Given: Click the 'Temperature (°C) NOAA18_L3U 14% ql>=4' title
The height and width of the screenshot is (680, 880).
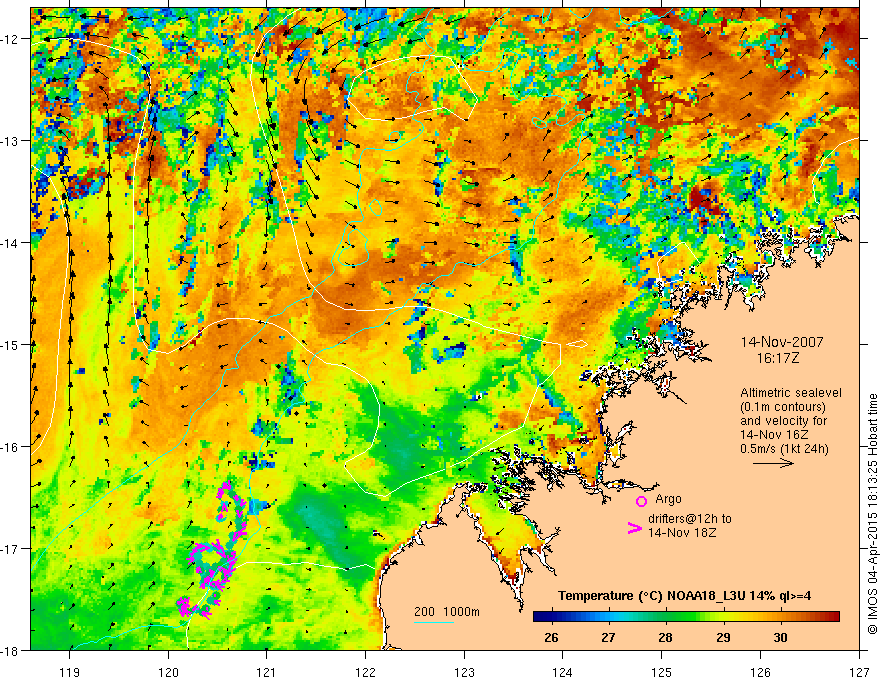Looking at the screenshot, I should coord(684,596).
